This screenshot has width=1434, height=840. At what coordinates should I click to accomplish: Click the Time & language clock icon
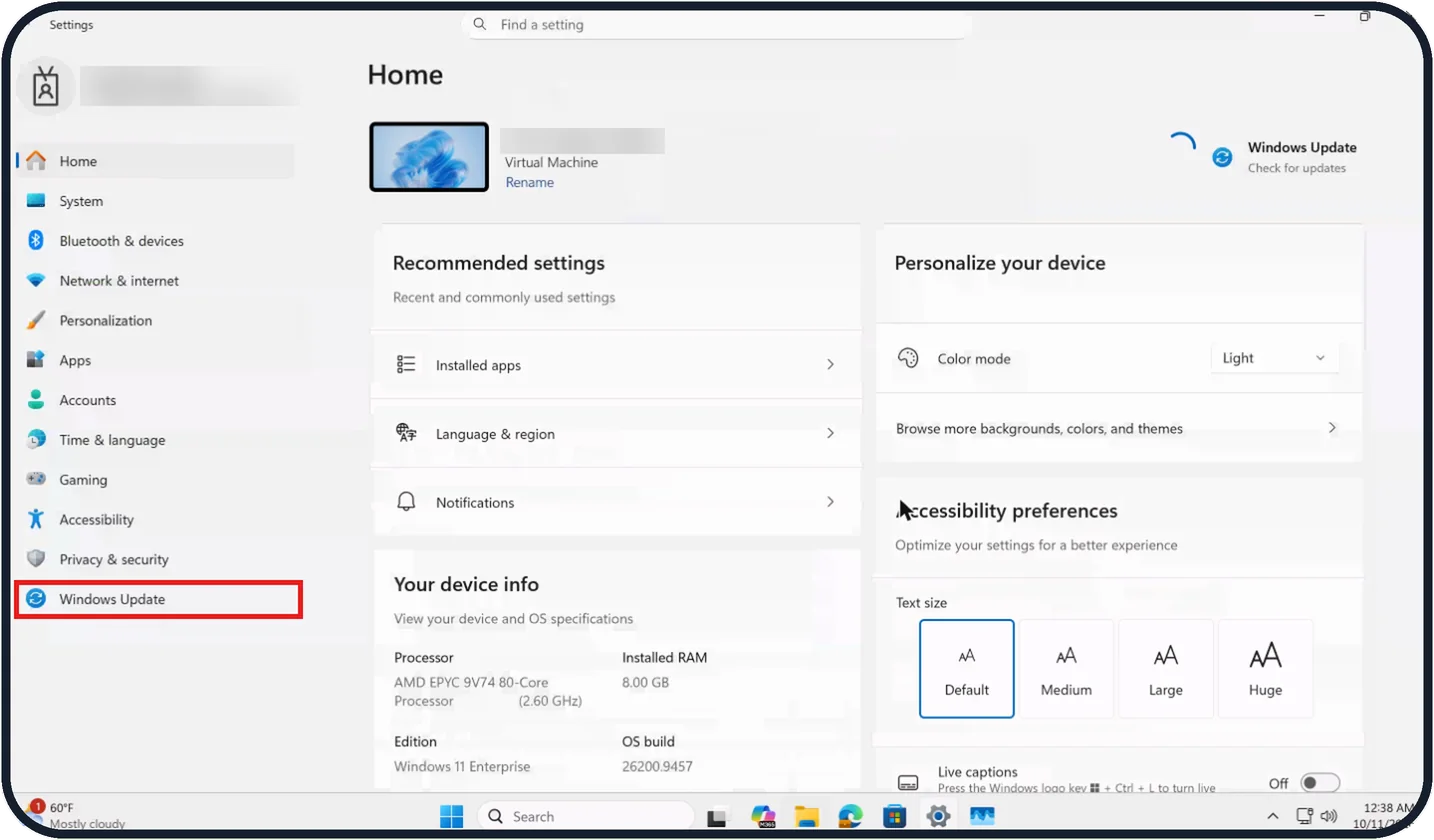(x=36, y=440)
